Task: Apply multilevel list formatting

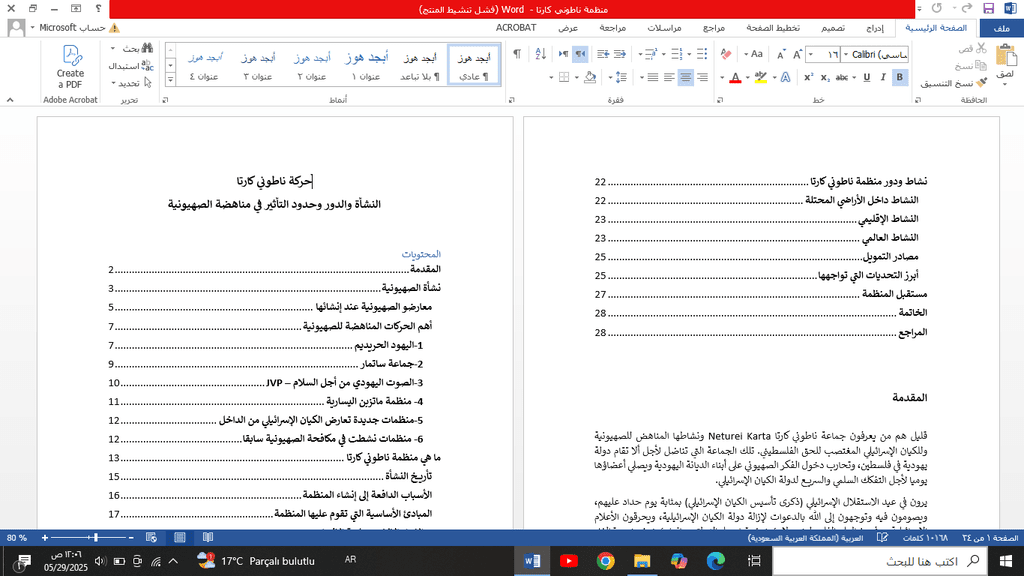Action: point(651,54)
